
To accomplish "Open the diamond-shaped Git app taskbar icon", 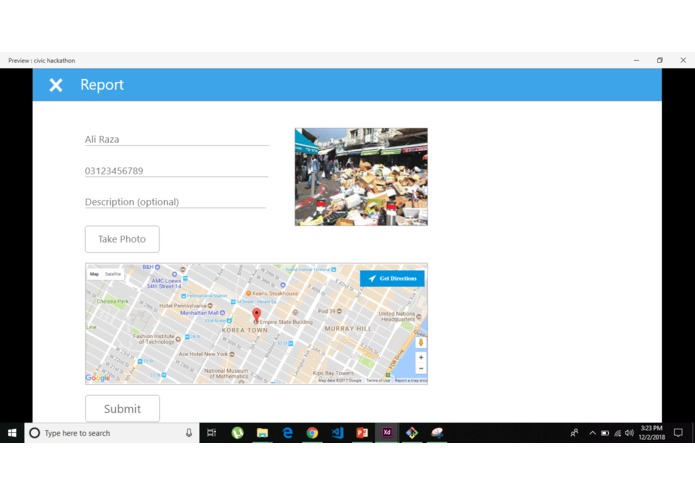I will (x=412, y=433).
